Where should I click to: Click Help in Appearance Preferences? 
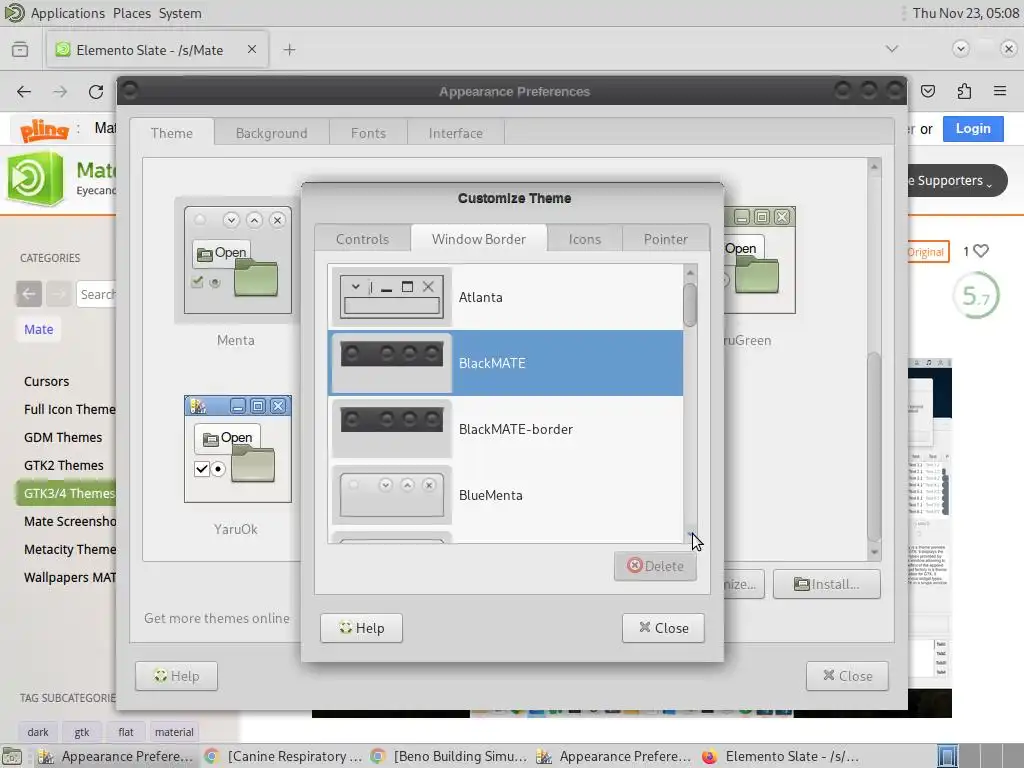pyautogui.click(x=176, y=676)
